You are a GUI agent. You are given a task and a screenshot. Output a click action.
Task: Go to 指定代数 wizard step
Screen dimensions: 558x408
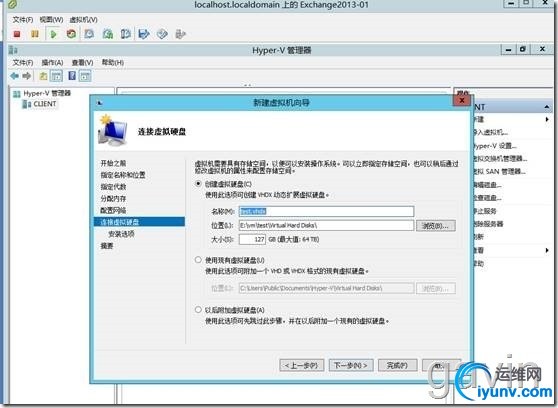[x=113, y=187]
